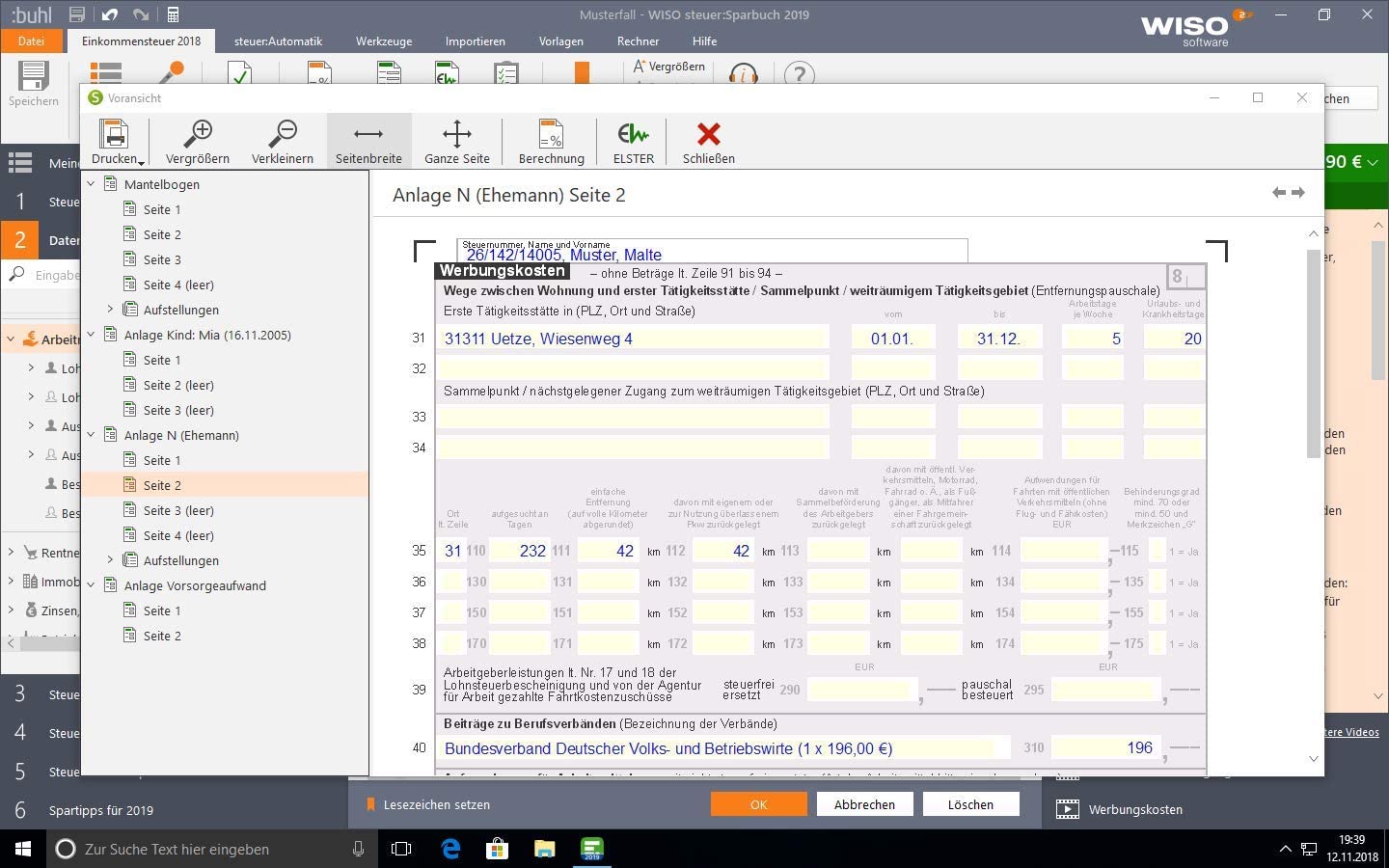The height and width of the screenshot is (868, 1389).
Task: Switch to the steuer:Automatik tab
Action: pyautogui.click(x=278, y=41)
